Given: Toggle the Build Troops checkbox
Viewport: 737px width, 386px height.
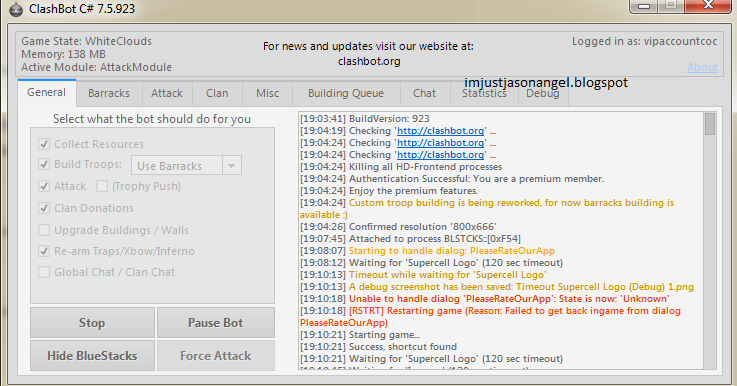Looking at the screenshot, I should coord(44,164).
